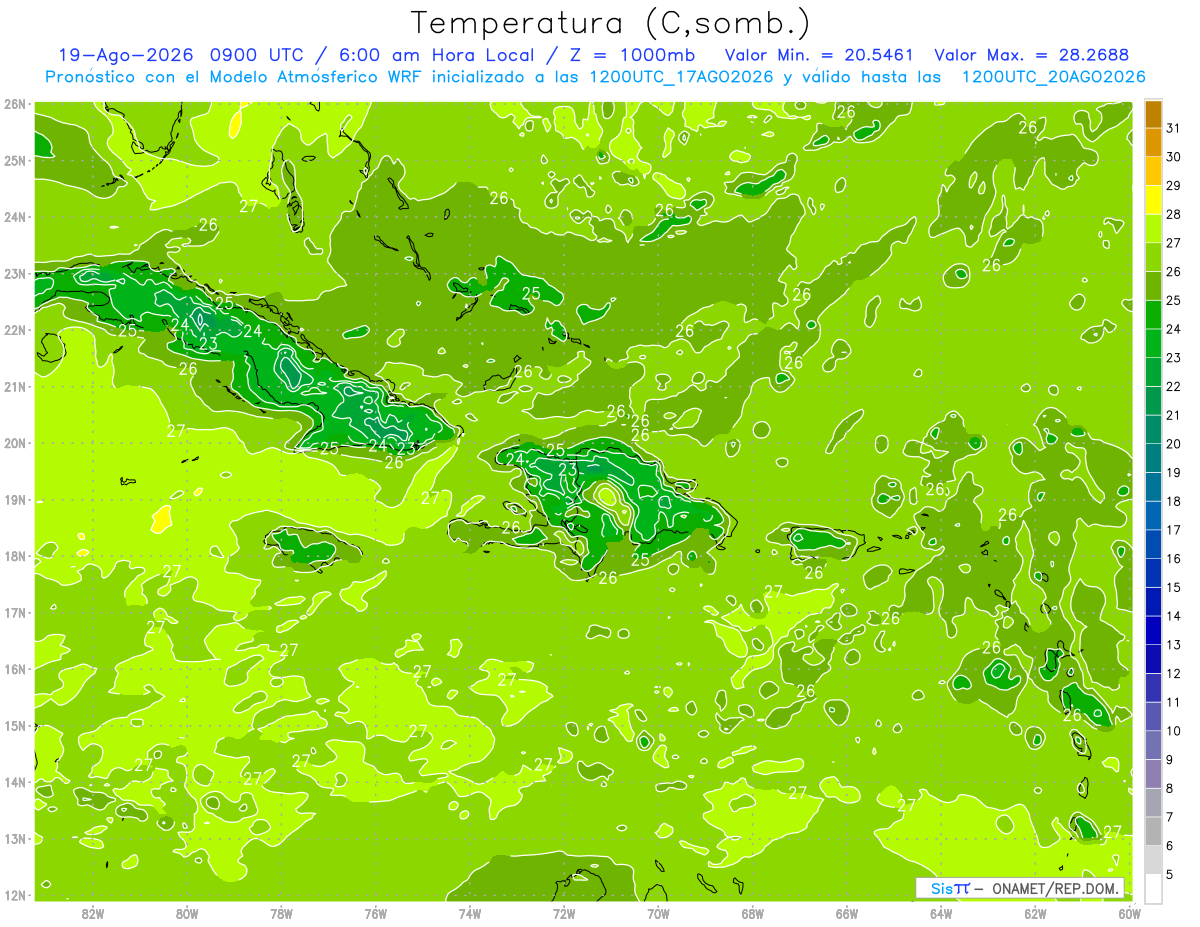The image size is (1200, 927).
Task: Click the 'ONAMET/REP.DOM.' credit label
Action: click(x=1056, y=888)
